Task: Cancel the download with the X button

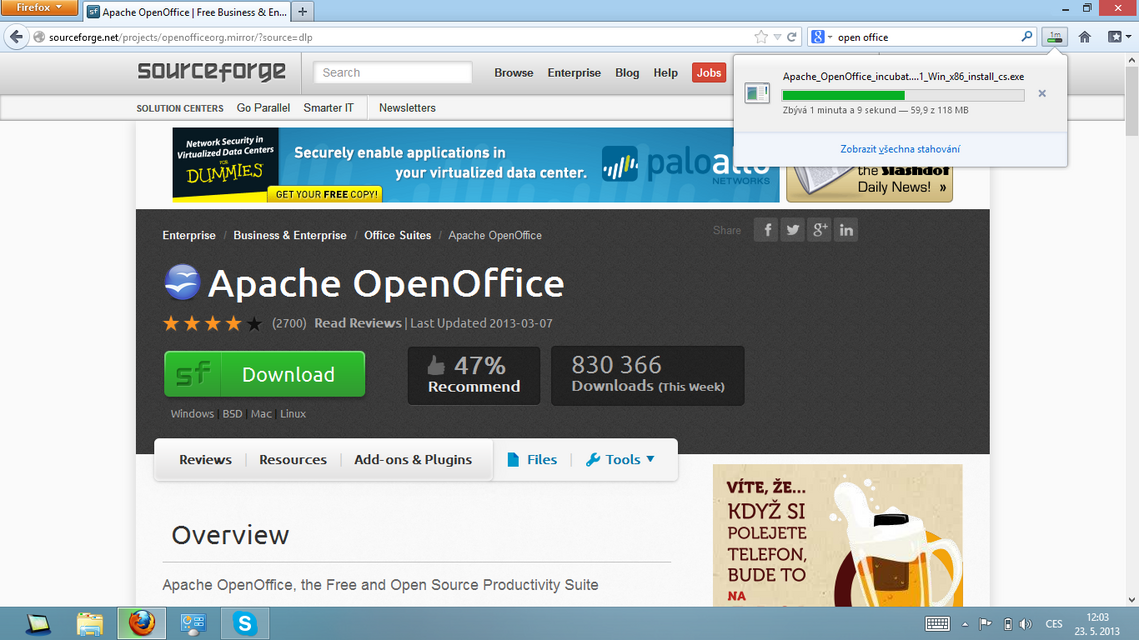Action: [x=1042, y=94]
